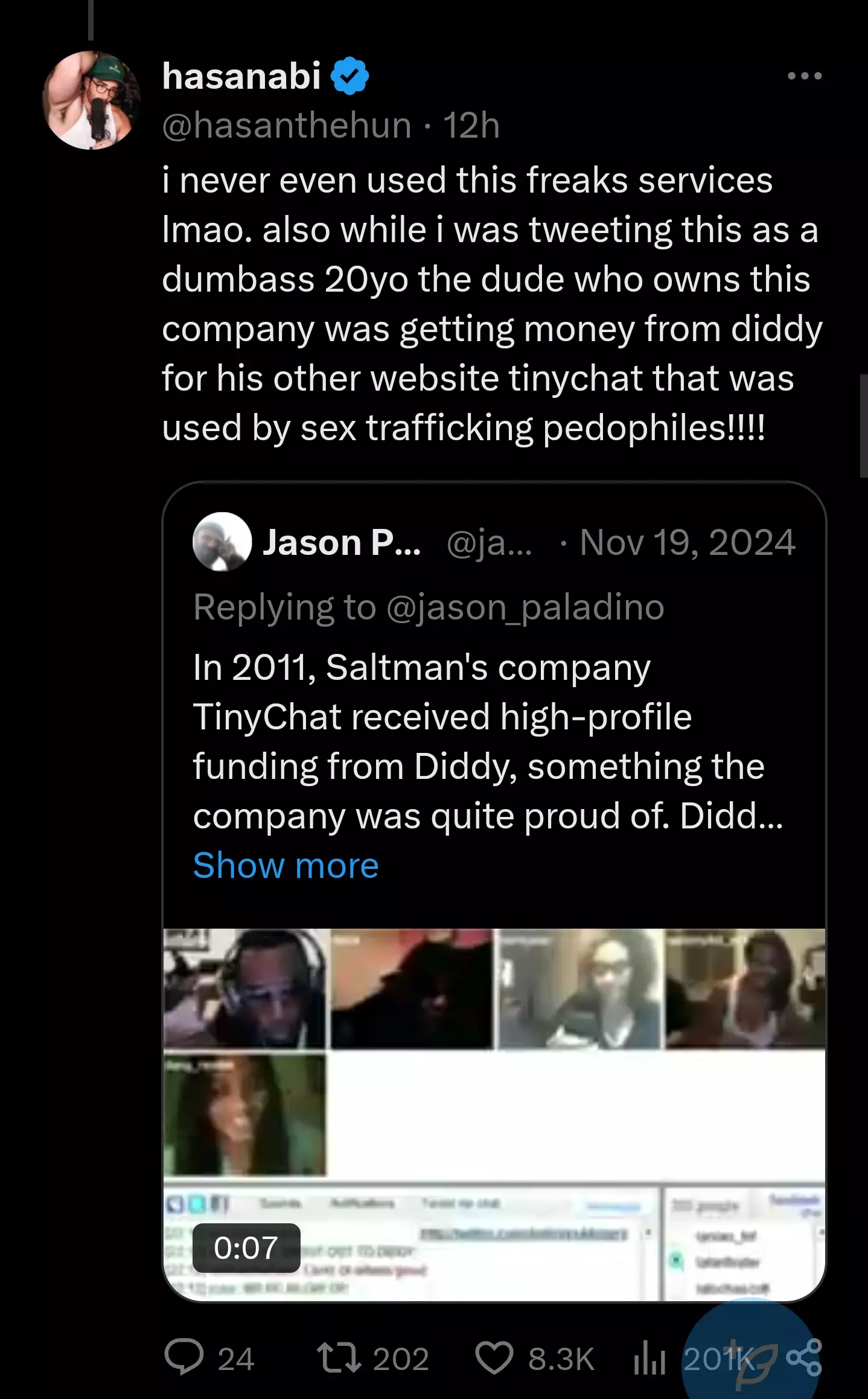868x1399 pixels.
Task: Play the 0:07 video thumbnail
Action: pyautogui.click(x=494, y=1115)
